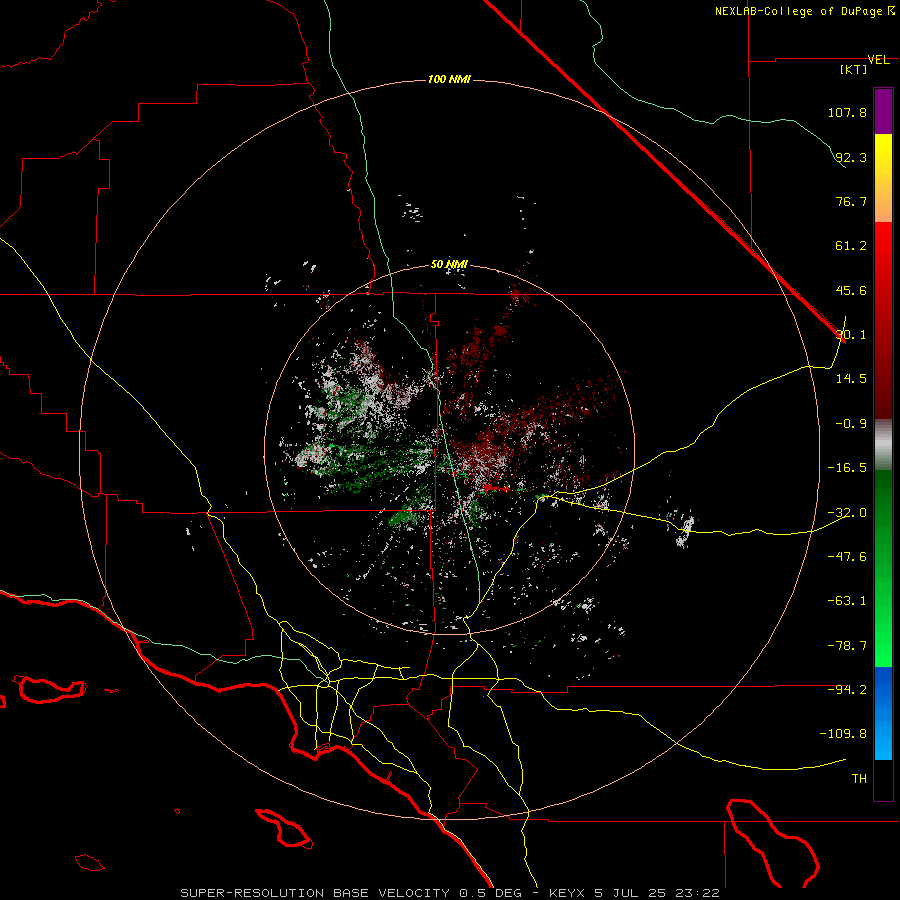Click the 45.6 scale value
The image size is (900, 900).
(851, 290)
